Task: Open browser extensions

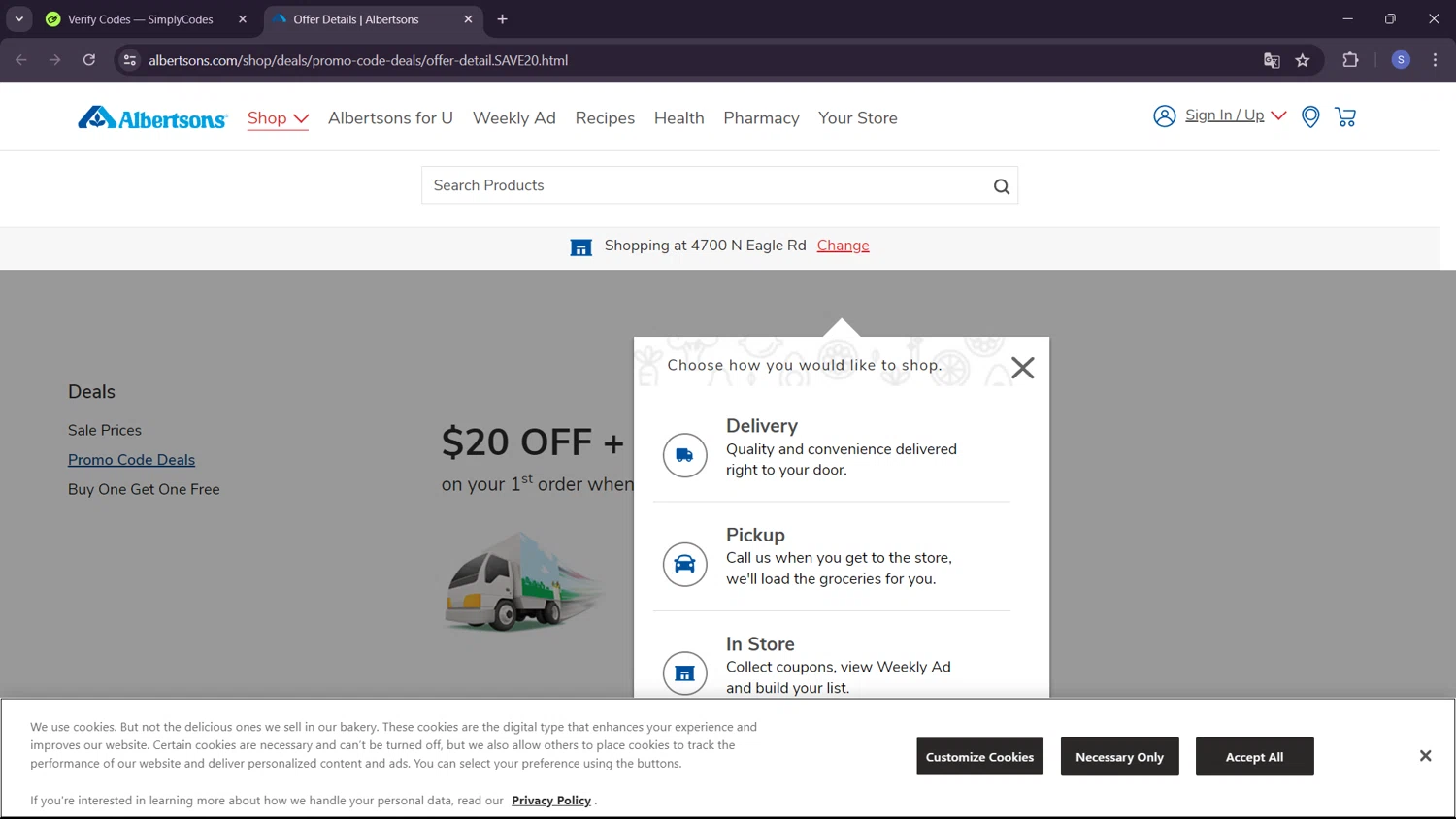Action: tap(1350, 60)
